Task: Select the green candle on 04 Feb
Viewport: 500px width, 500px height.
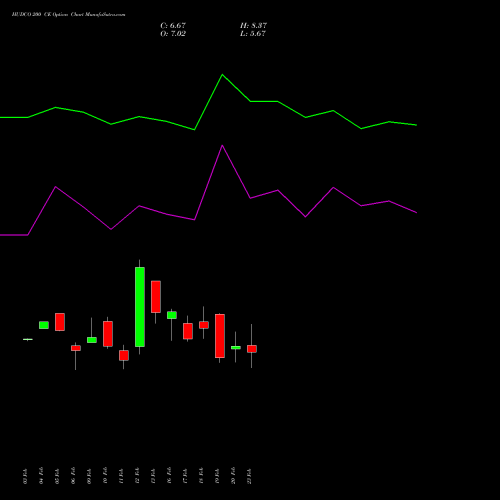Action: click(44, 325)
